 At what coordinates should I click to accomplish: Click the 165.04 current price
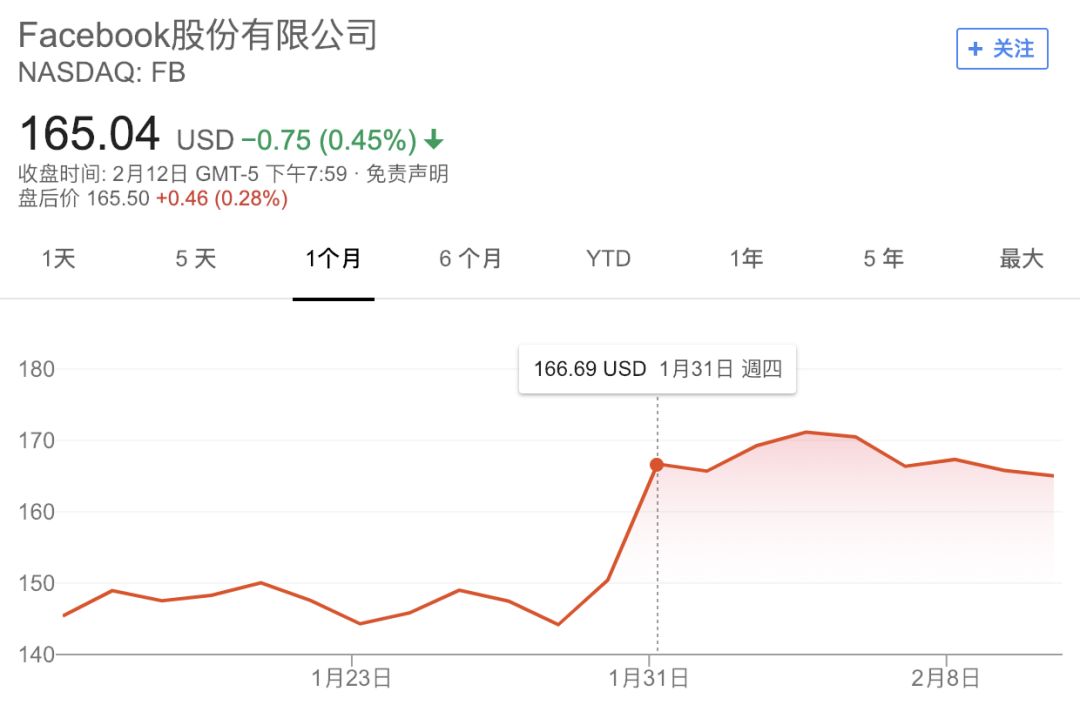click(x=89, y=134)
